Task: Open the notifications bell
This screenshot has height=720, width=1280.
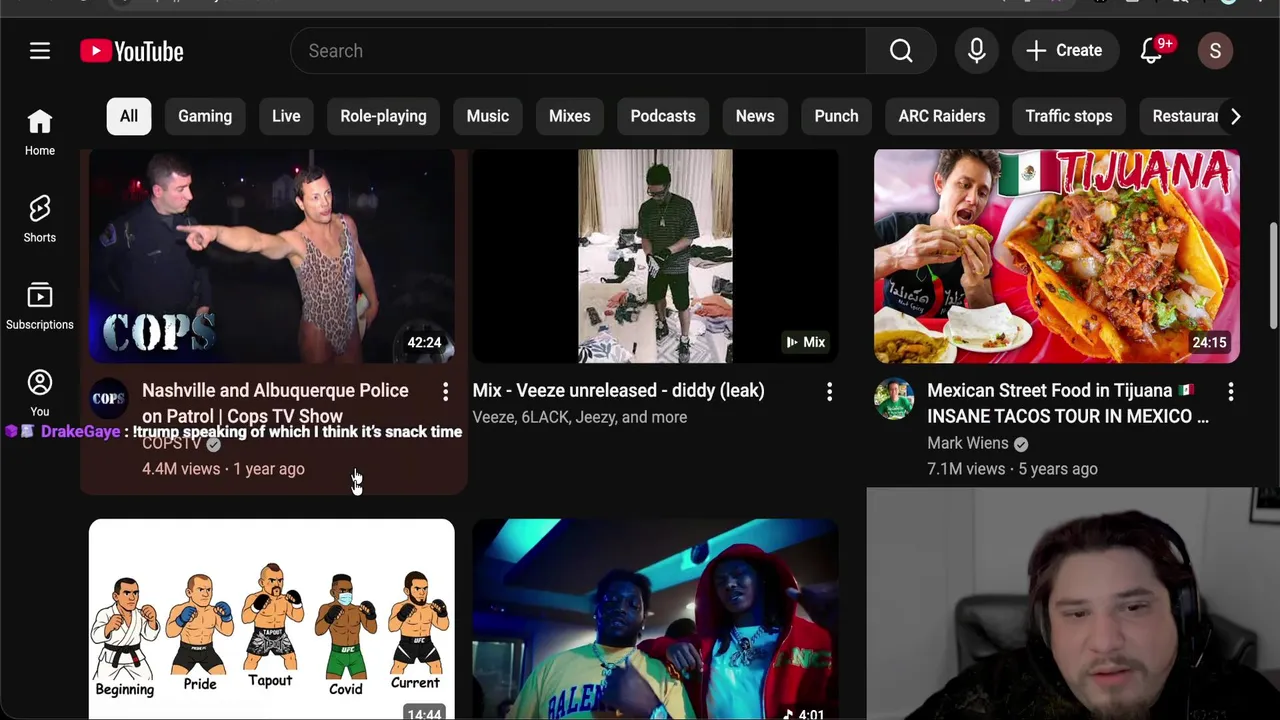Action: point(1152,51)
